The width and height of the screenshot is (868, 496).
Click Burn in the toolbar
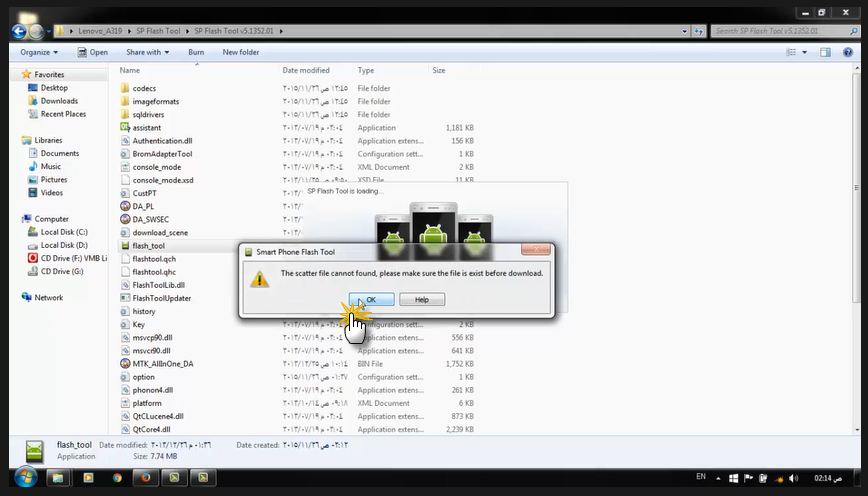click(x=196, y=52)
